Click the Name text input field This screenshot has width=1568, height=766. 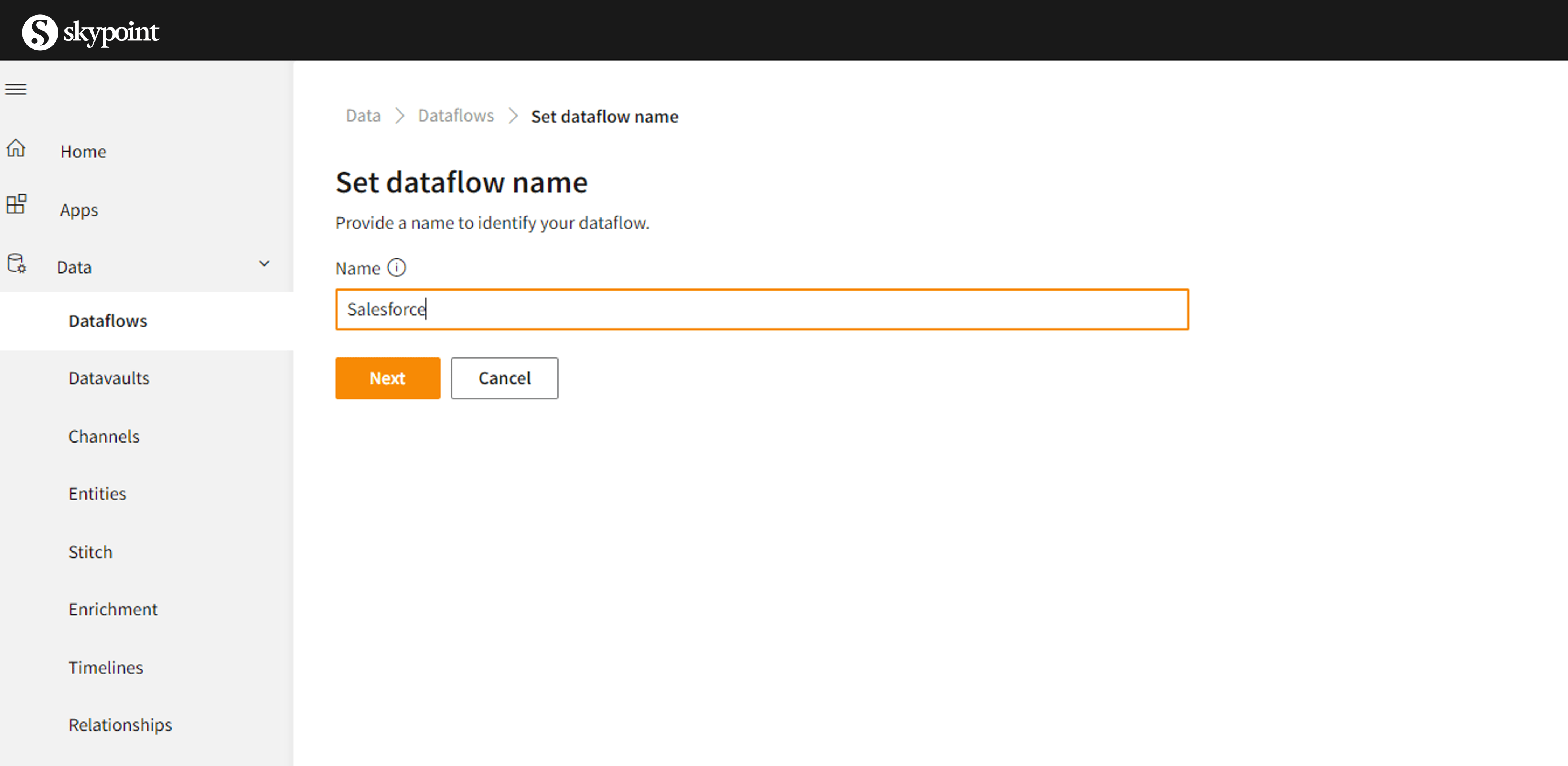point(761,309)
